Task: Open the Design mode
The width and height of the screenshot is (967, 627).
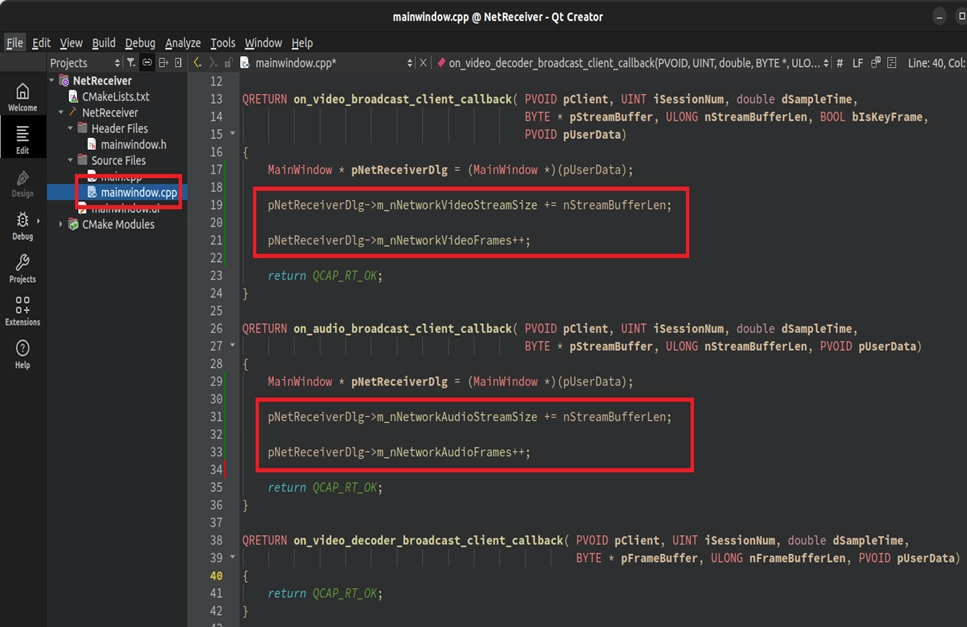Action: pos(23,184)
